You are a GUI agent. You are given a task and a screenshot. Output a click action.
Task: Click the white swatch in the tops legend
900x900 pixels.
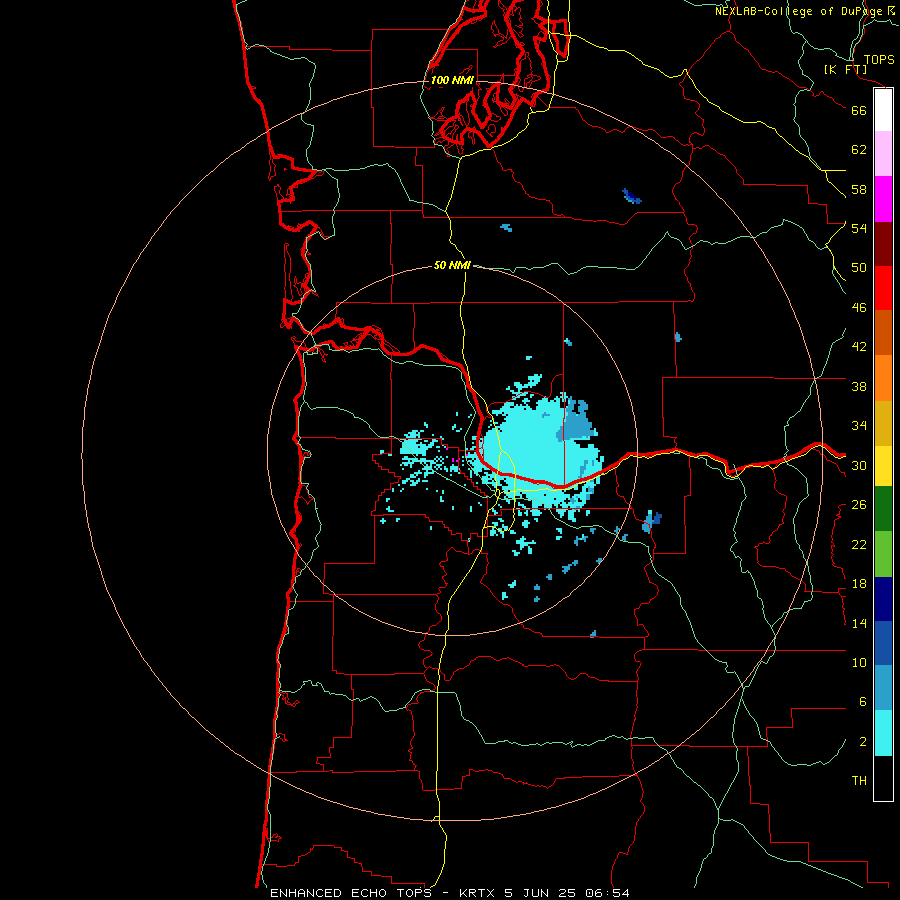point(883,110)
